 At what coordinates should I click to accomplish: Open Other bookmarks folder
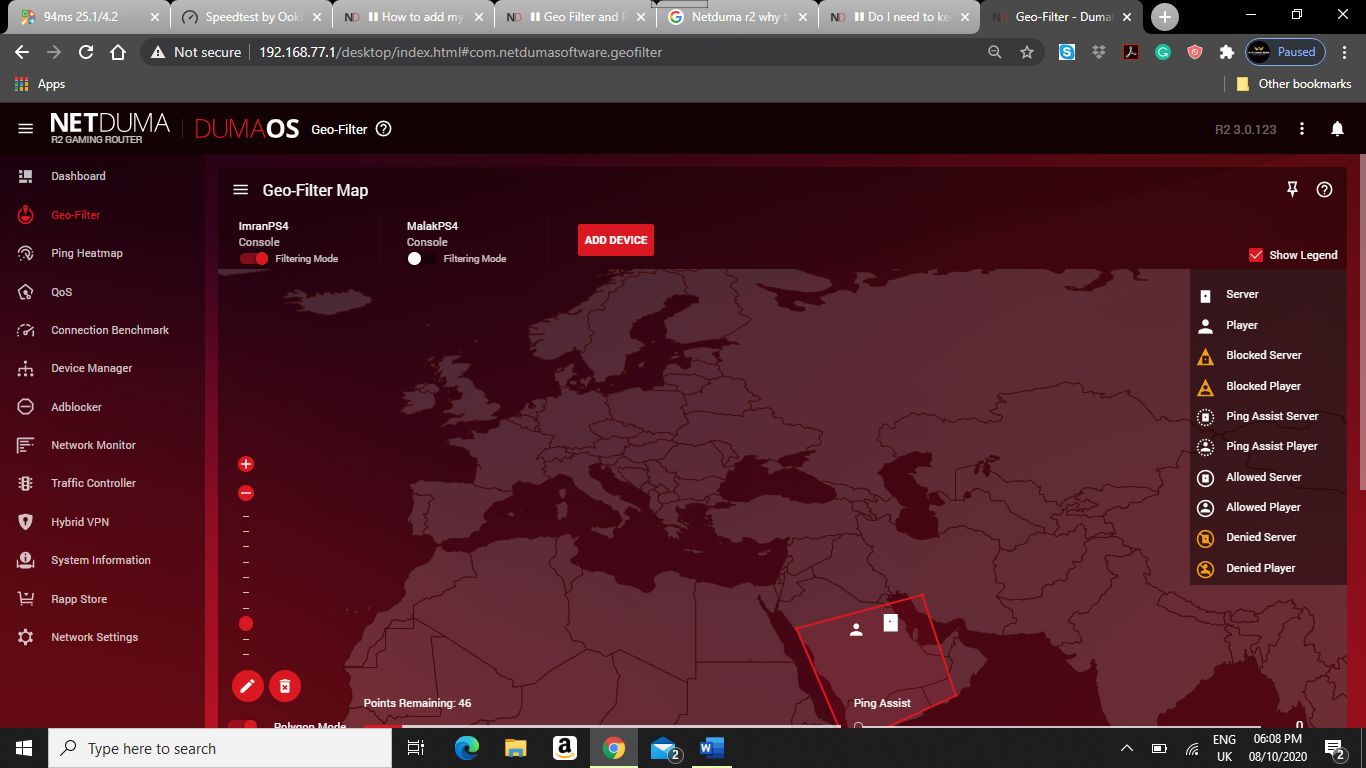click(1294, 84)
